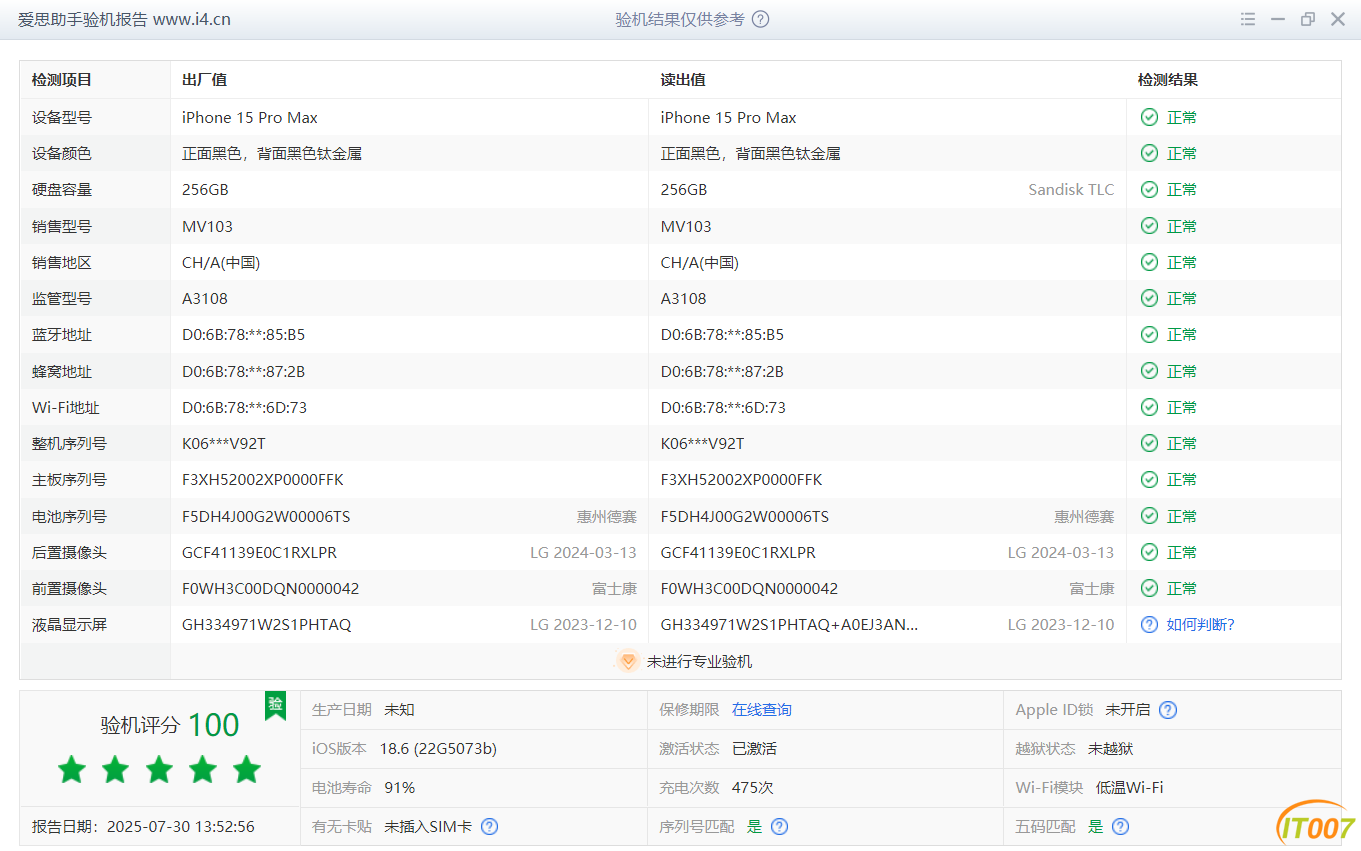
Task: Click the orange badge icon beside 未进行专业验机
Action: 628,661
